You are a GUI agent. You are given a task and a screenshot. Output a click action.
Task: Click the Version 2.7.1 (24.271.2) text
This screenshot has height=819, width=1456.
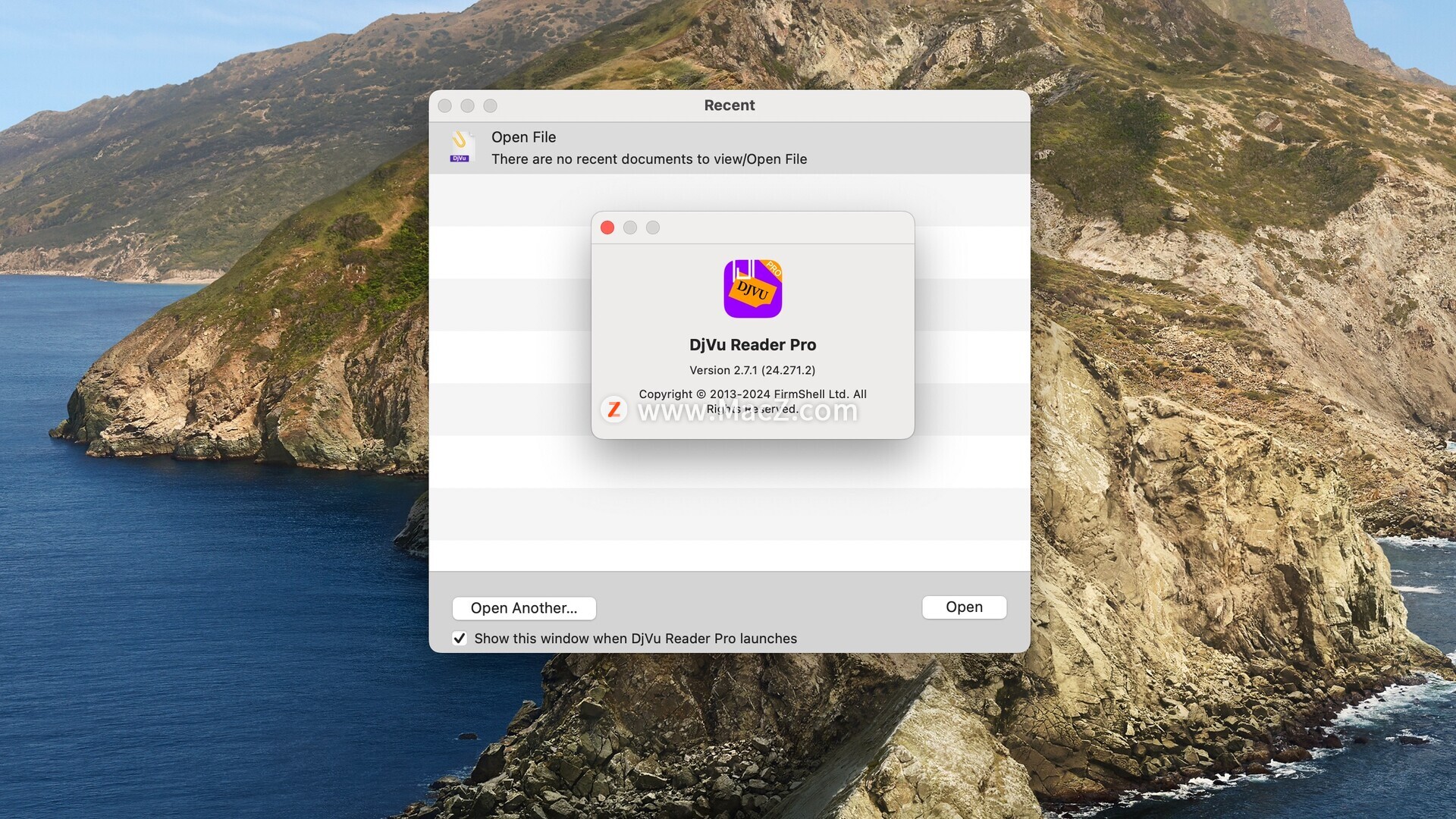pyautogui.click(x=752, y=370)
